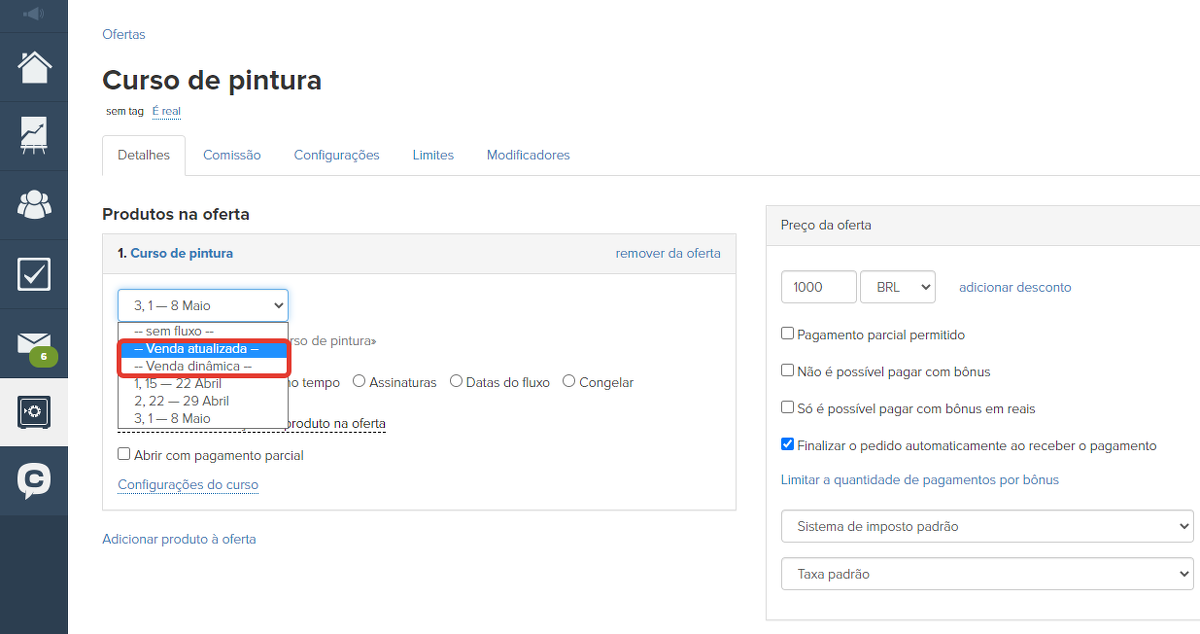Click the home icon in sidebar
The height and width of the screenshot is (634, 1200).
coord(34,66)
